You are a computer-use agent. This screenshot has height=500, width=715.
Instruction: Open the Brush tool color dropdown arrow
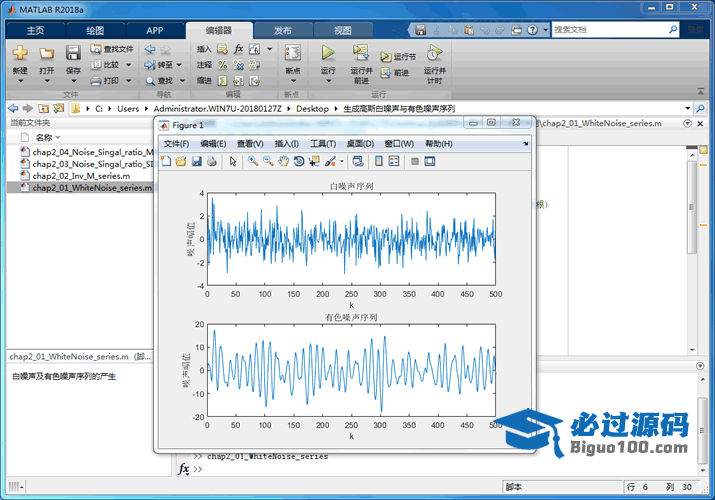[342, 161]
